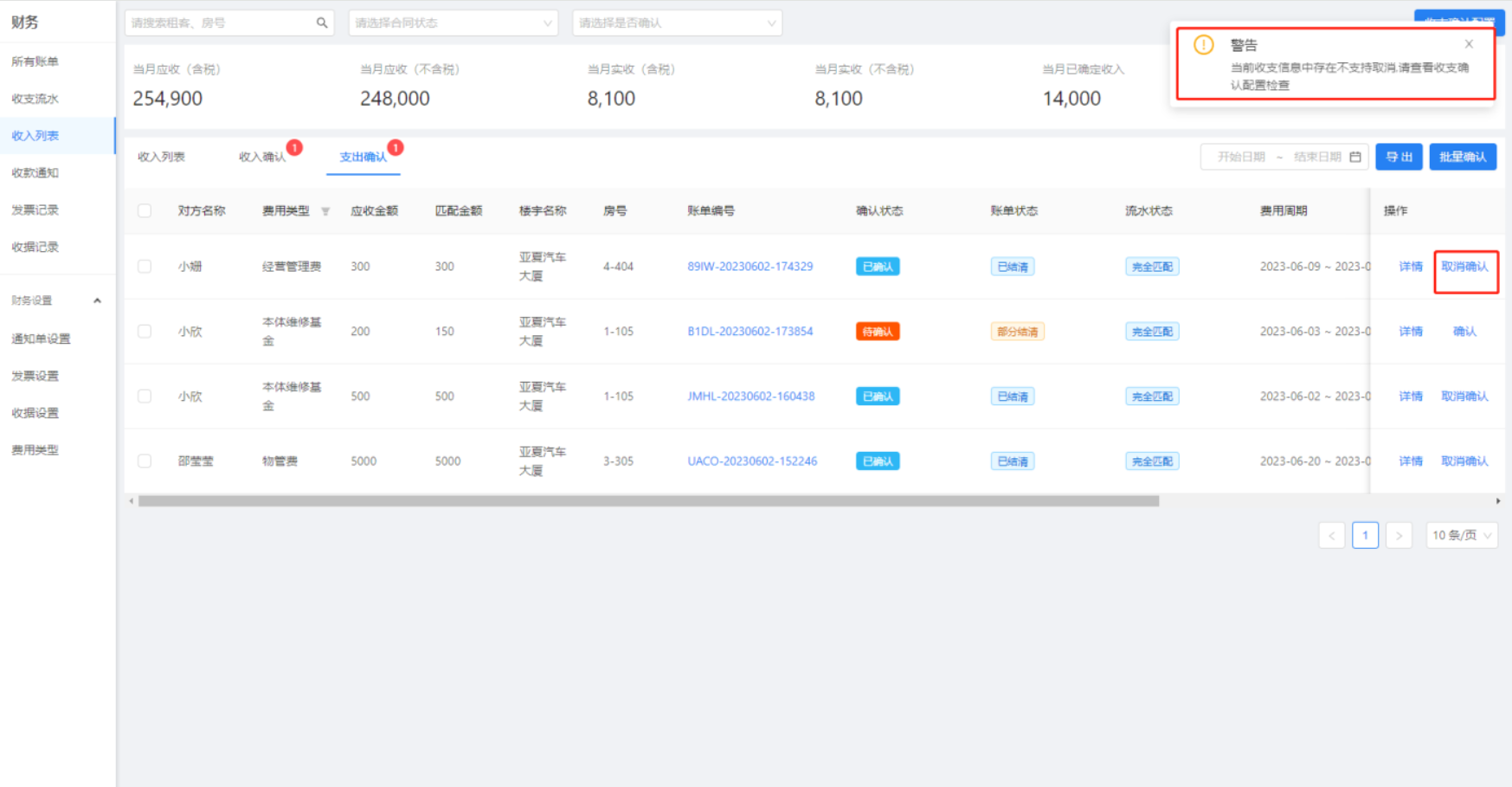Open 收支流水 in sidebar

click(35, 99)
